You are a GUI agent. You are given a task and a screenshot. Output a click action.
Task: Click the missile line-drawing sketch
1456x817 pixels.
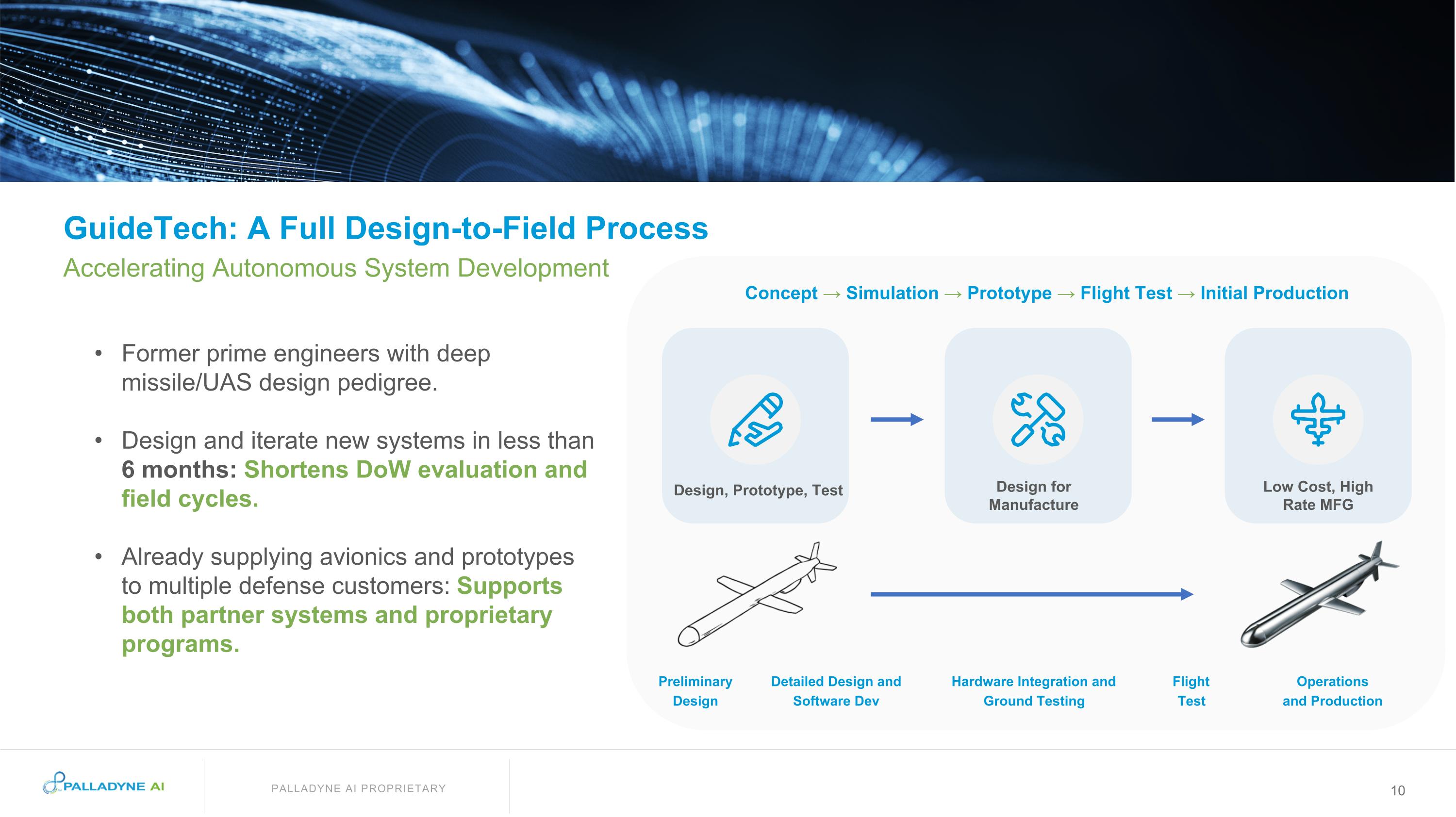pos(757,594)
